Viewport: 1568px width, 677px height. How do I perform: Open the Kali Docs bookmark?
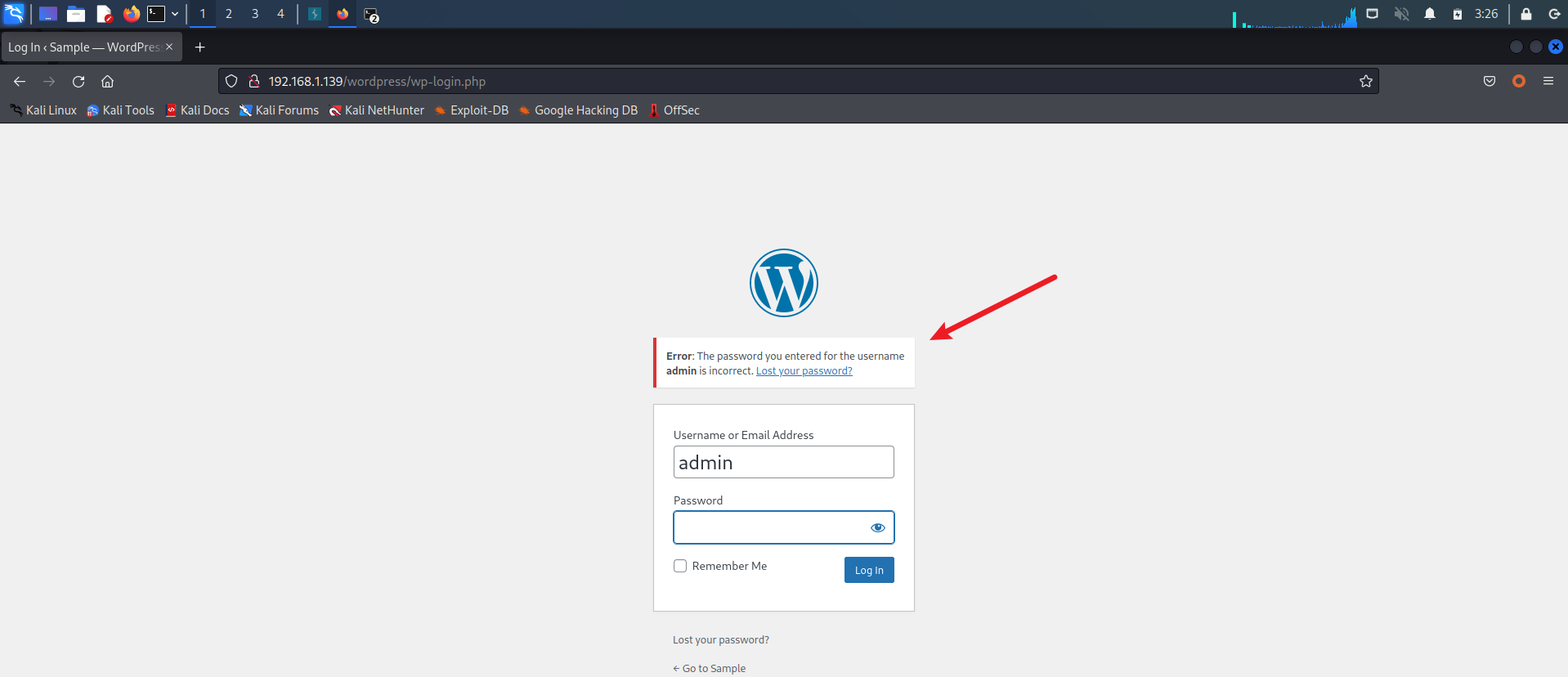tap(197, 110)
